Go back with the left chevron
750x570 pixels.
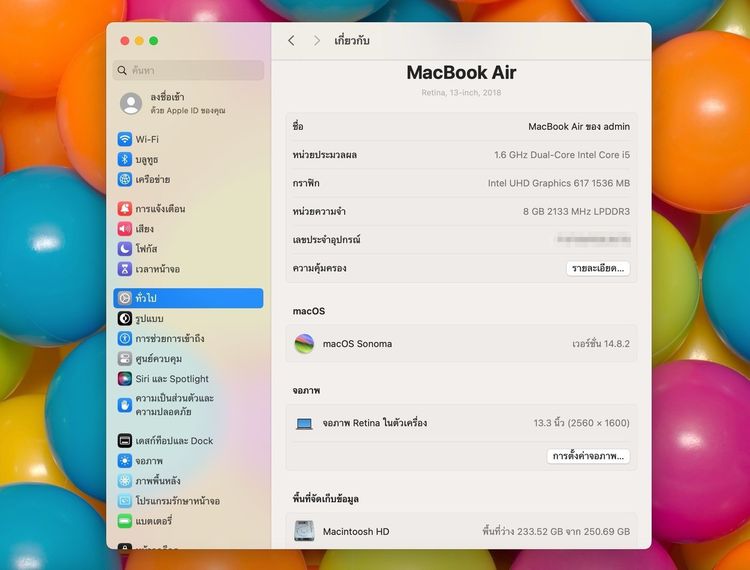pyautogui.click(x=291, y=41)
